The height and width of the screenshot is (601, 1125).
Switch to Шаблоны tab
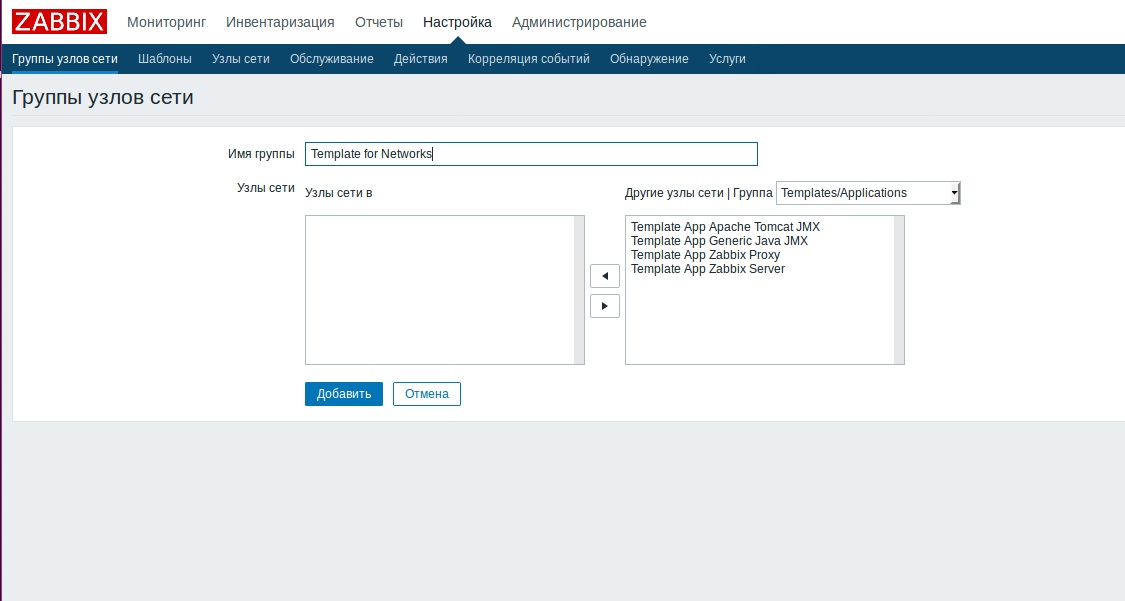165,59
